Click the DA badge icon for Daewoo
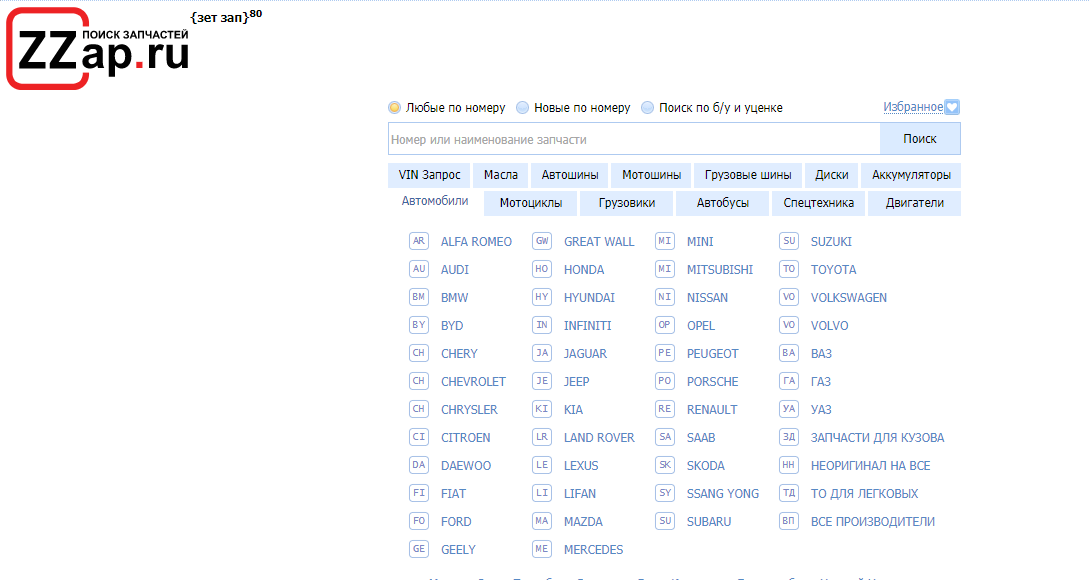 point(419,465)
